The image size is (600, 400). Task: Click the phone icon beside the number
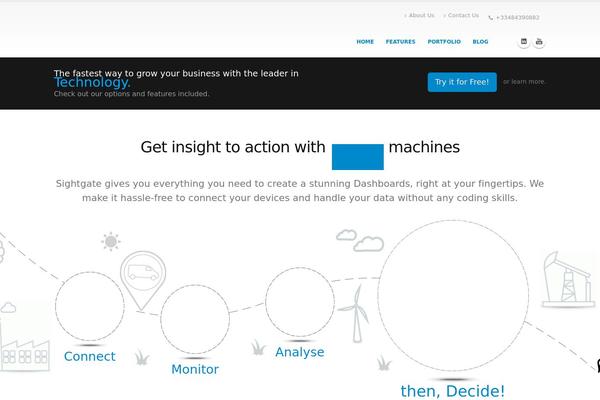491,18
